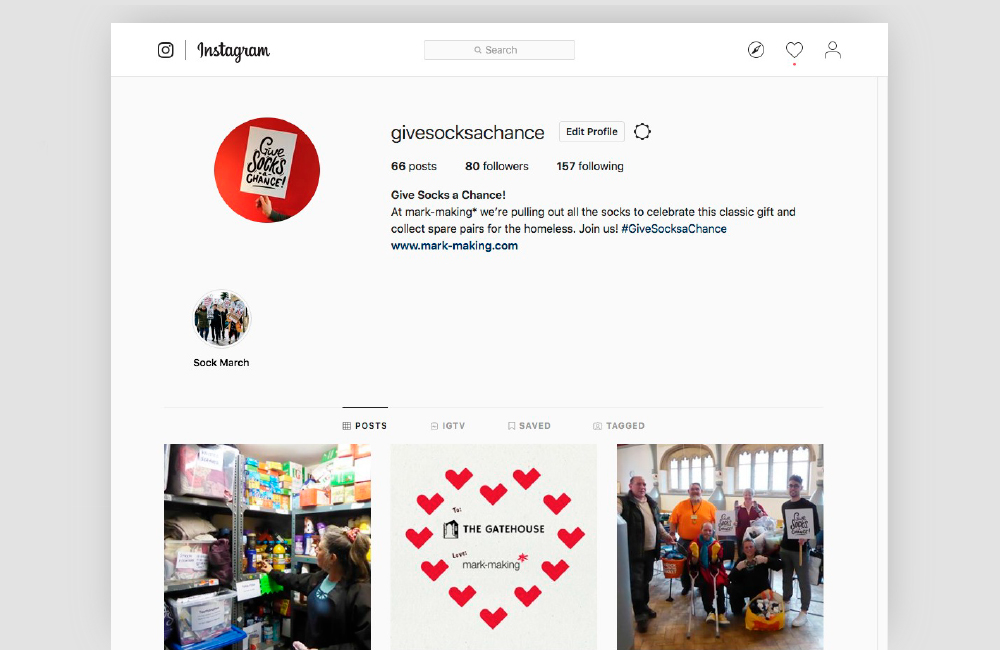Click the Give Socks a Chance profile picture

(x=267, y=170)
